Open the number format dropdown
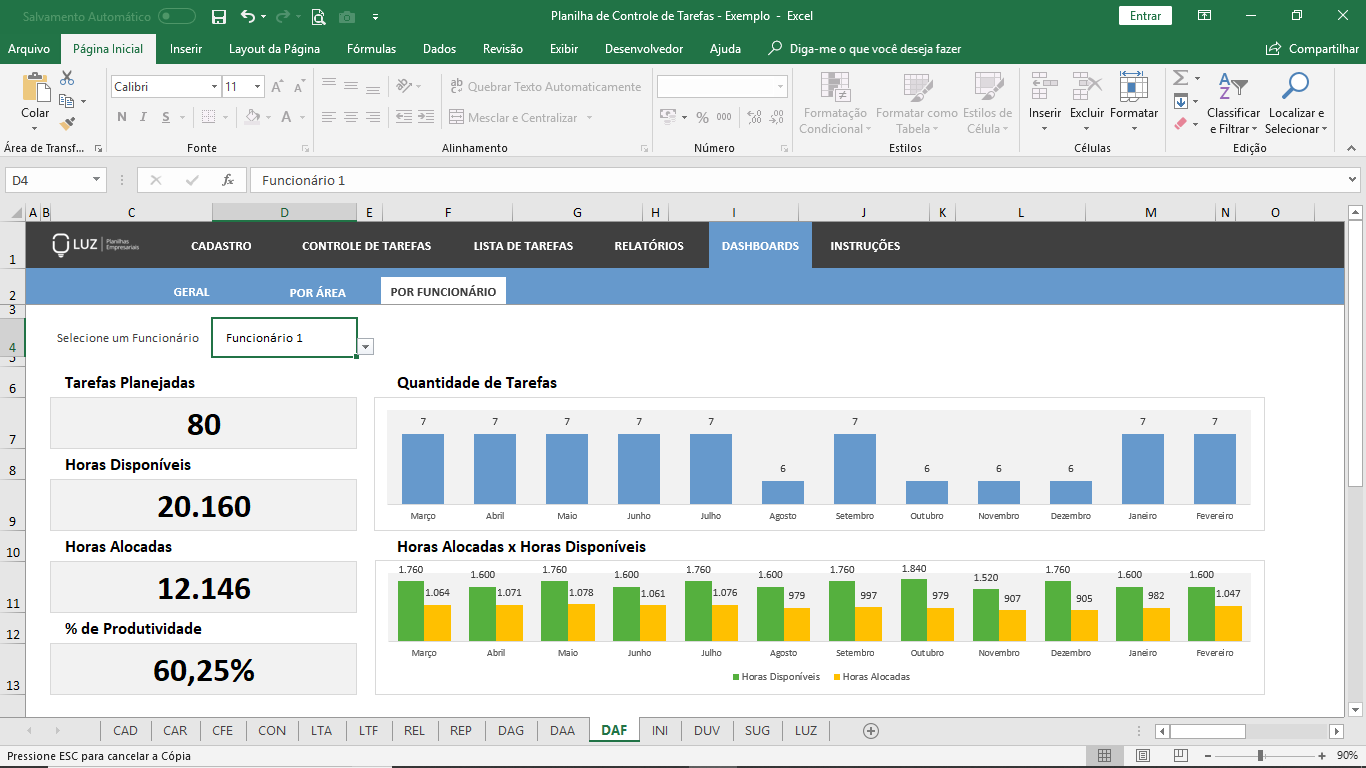 pyautogui.click(x=781, y=87)
